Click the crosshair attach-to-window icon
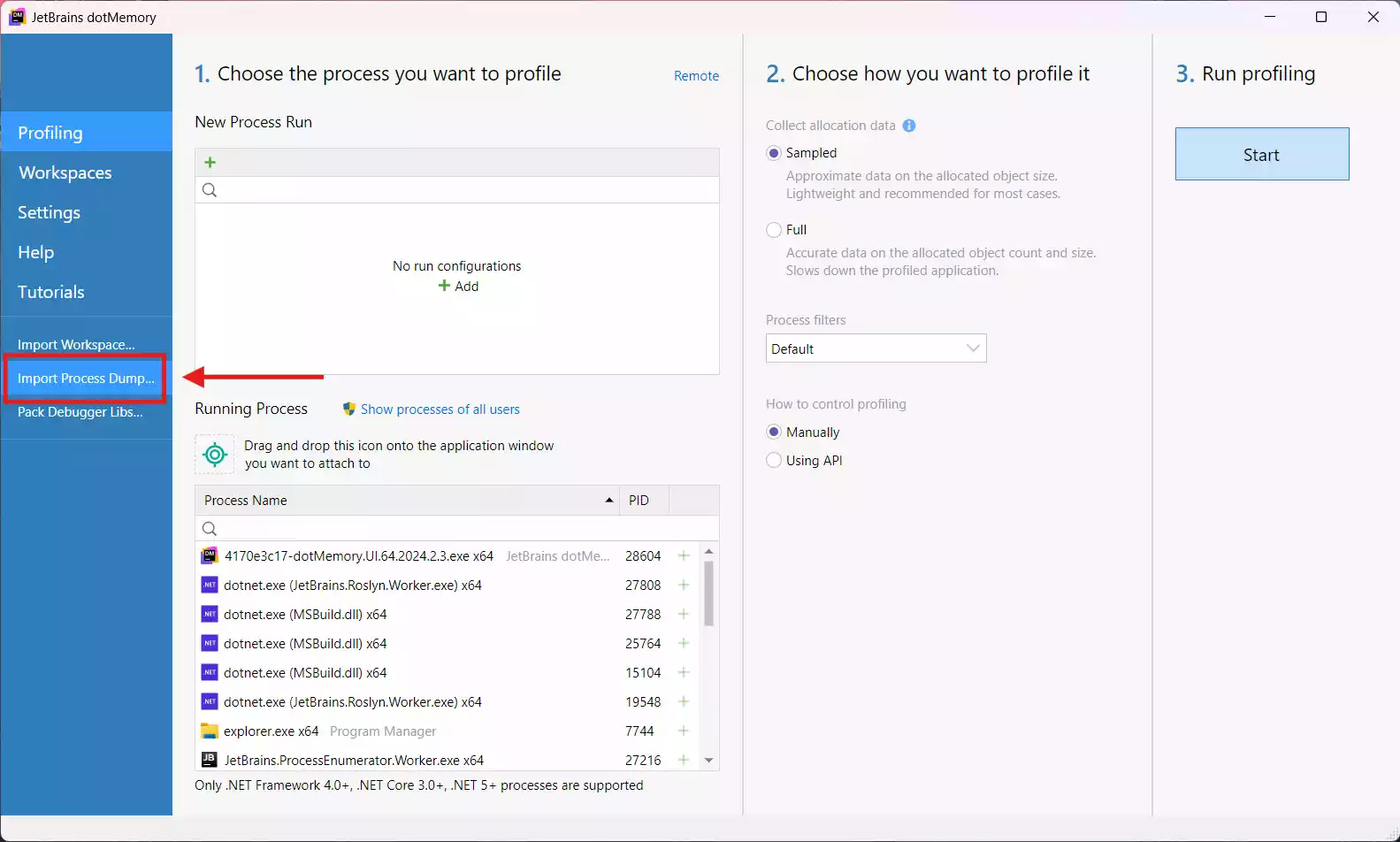This screenshot has width=1400, height=842. 215,455
